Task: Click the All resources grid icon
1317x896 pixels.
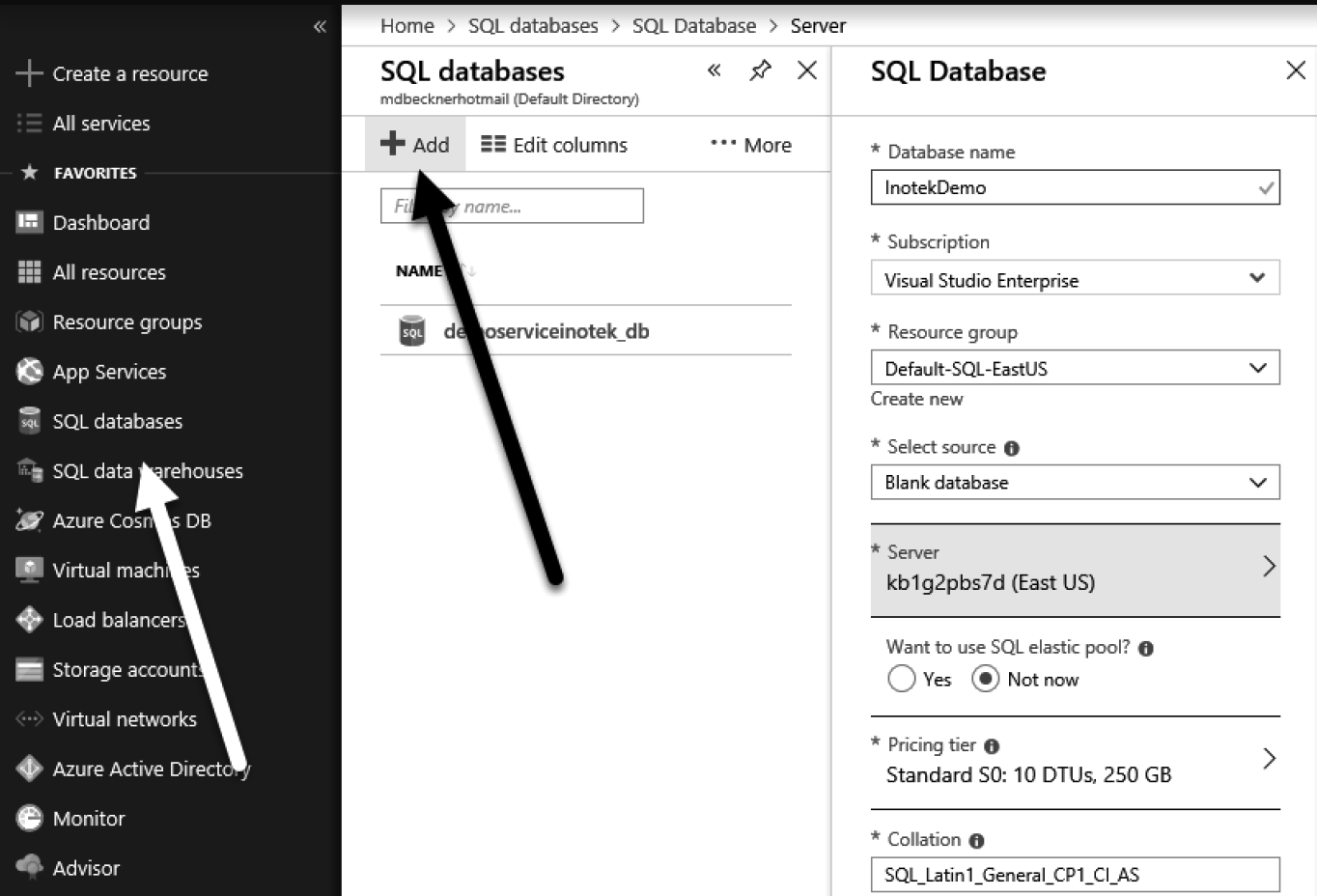Action: click(x=29, y=272)
